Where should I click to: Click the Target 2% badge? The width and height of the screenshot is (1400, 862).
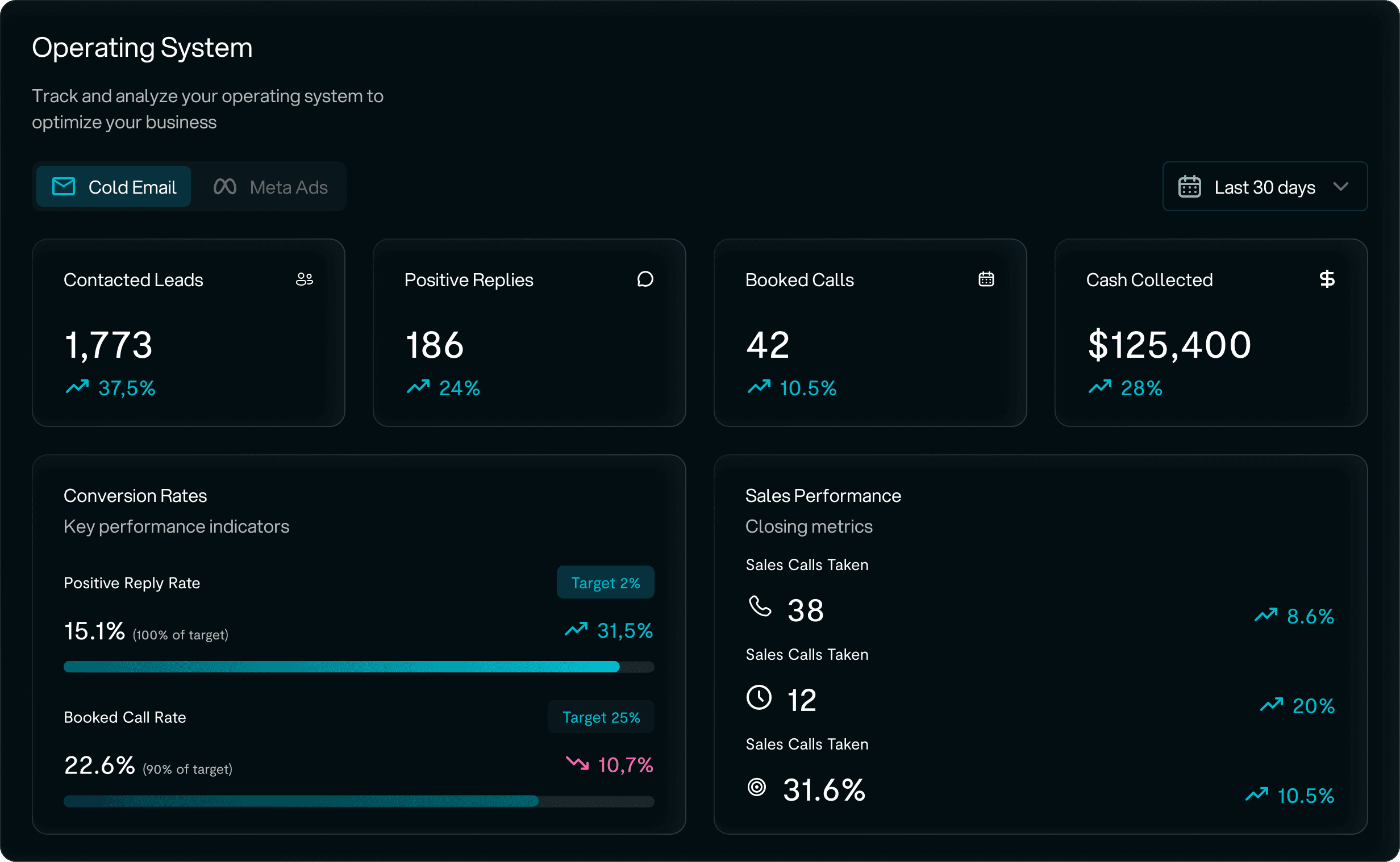(x=605, y=582)
